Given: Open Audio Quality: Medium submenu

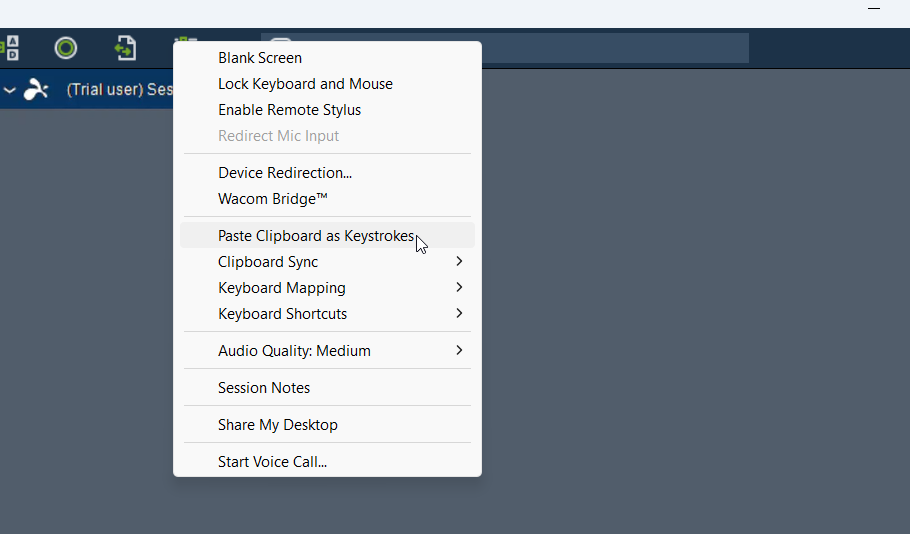Looking at the screenshot, I should pos(327,351).
